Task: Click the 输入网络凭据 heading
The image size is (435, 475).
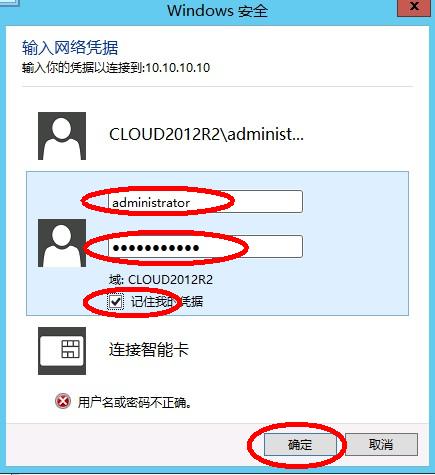Action: point(70,47)
